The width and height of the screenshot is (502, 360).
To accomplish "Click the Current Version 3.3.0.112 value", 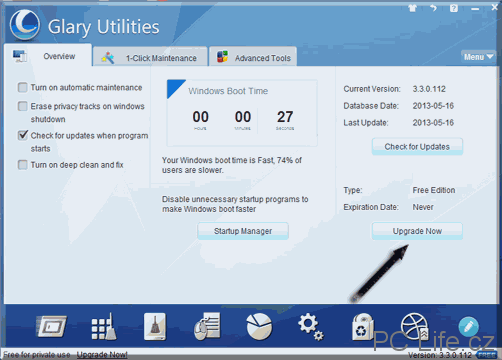I will [429, 89].
